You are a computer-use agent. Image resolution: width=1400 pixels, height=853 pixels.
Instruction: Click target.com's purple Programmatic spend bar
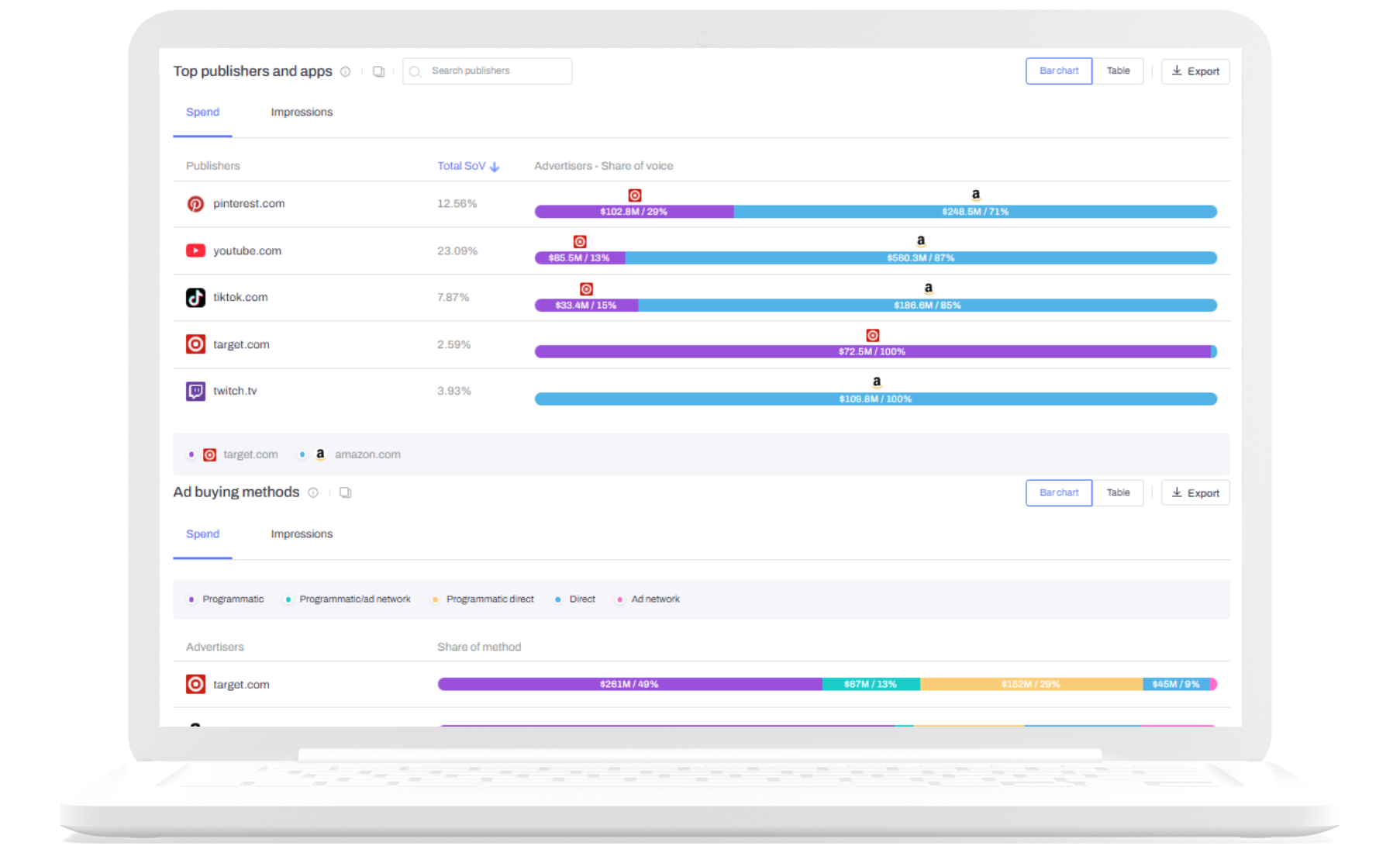(628, 684)
